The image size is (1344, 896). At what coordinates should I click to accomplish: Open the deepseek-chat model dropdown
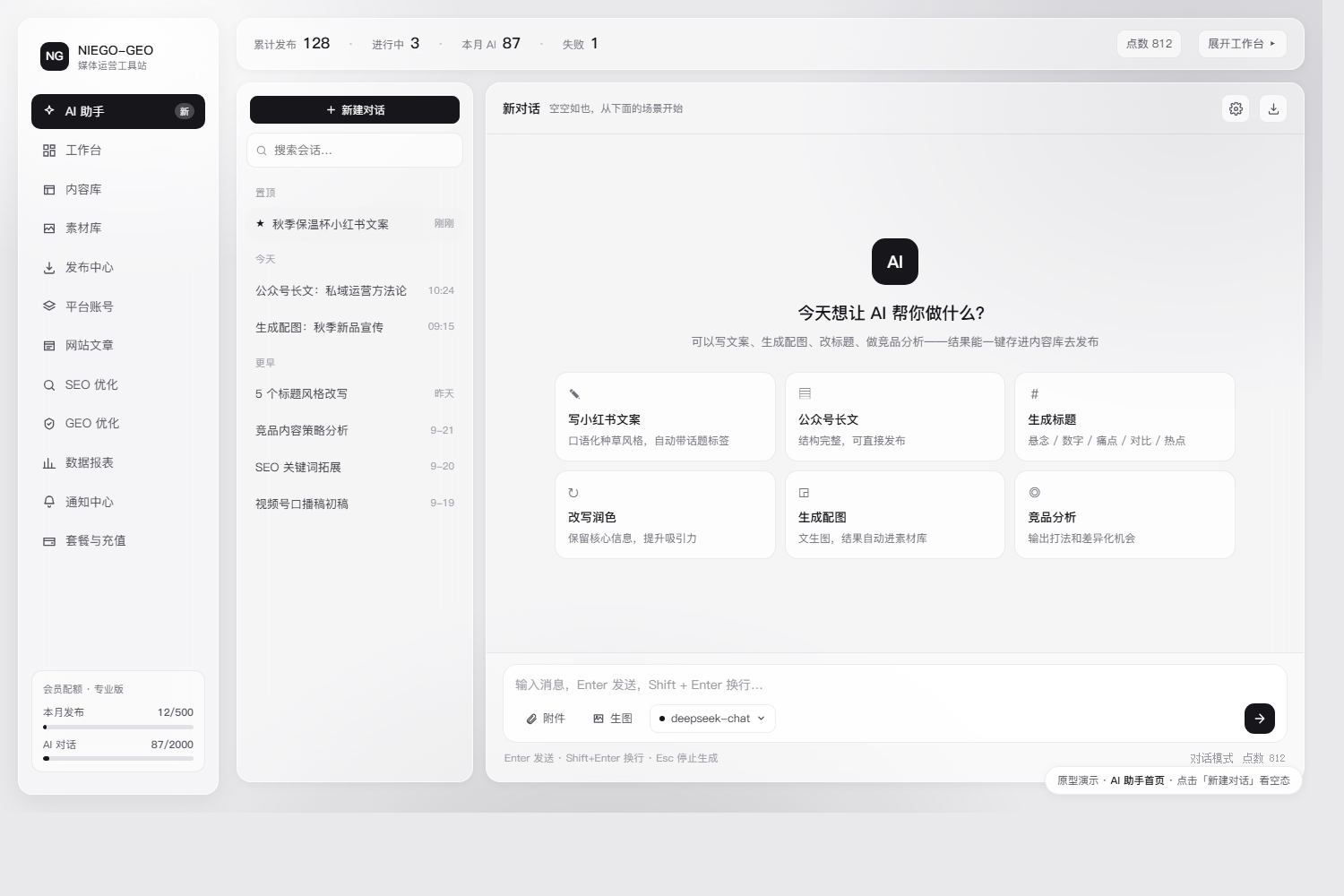point(712,719)
